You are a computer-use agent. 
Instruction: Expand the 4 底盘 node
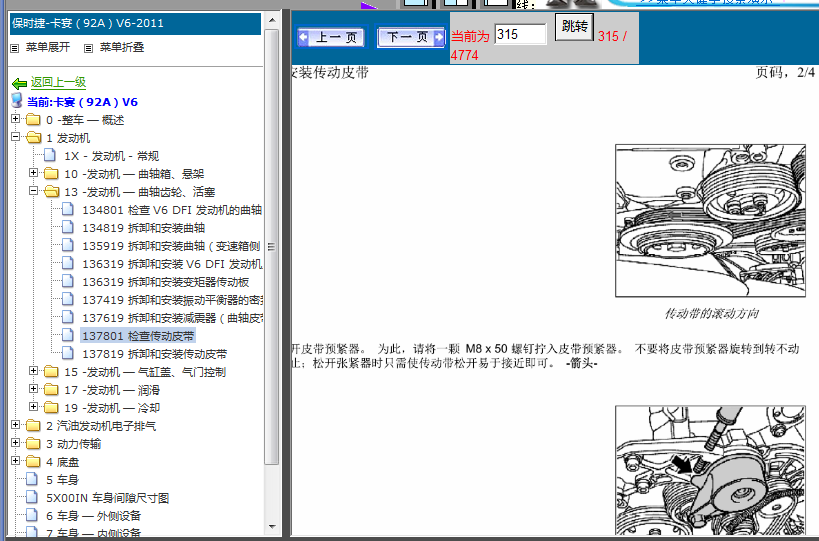[16, 461]
